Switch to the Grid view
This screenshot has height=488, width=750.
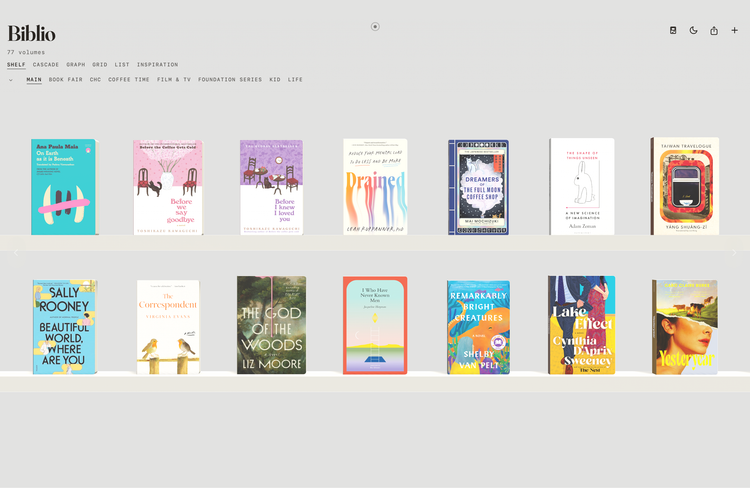[x=100, y=65]
